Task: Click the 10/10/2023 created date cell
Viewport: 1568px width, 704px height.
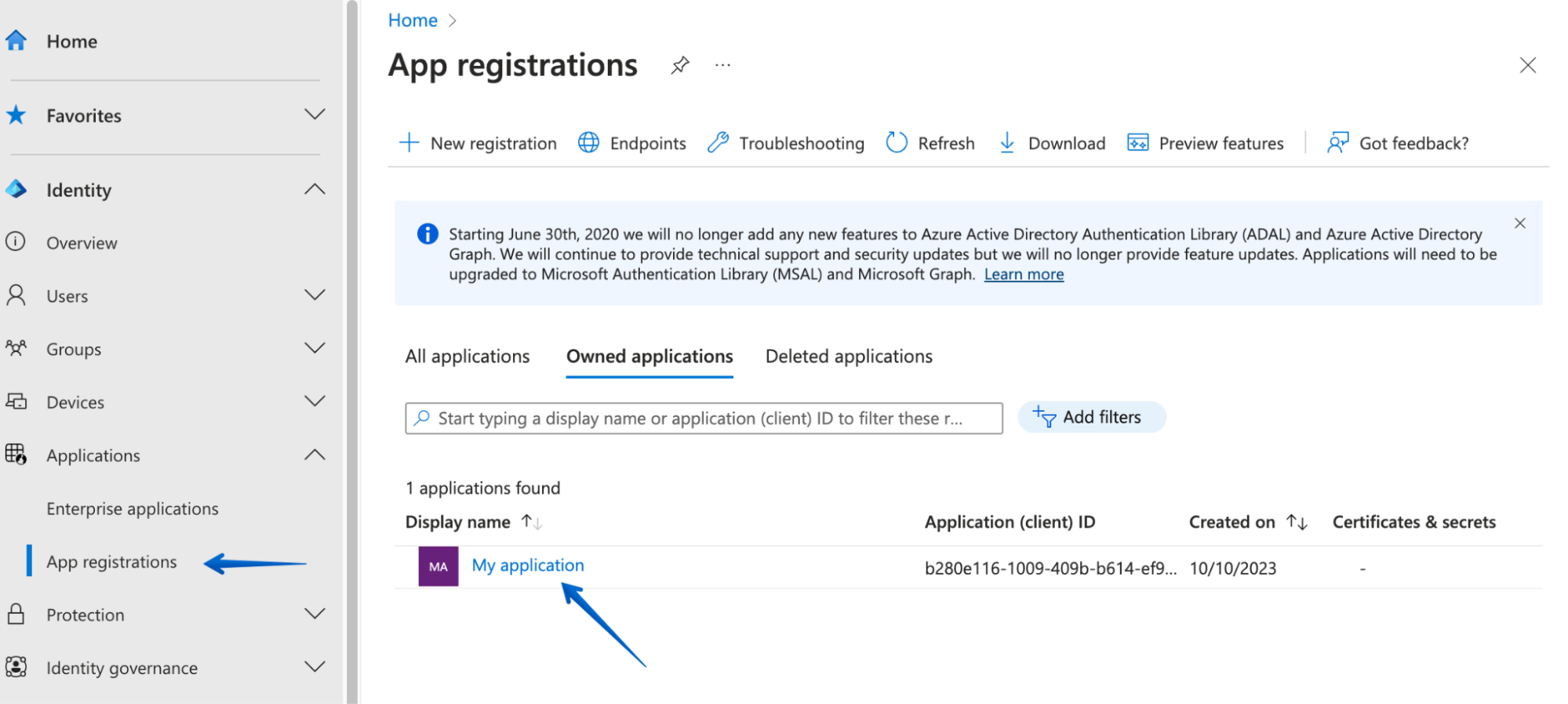Action: 1232,568
